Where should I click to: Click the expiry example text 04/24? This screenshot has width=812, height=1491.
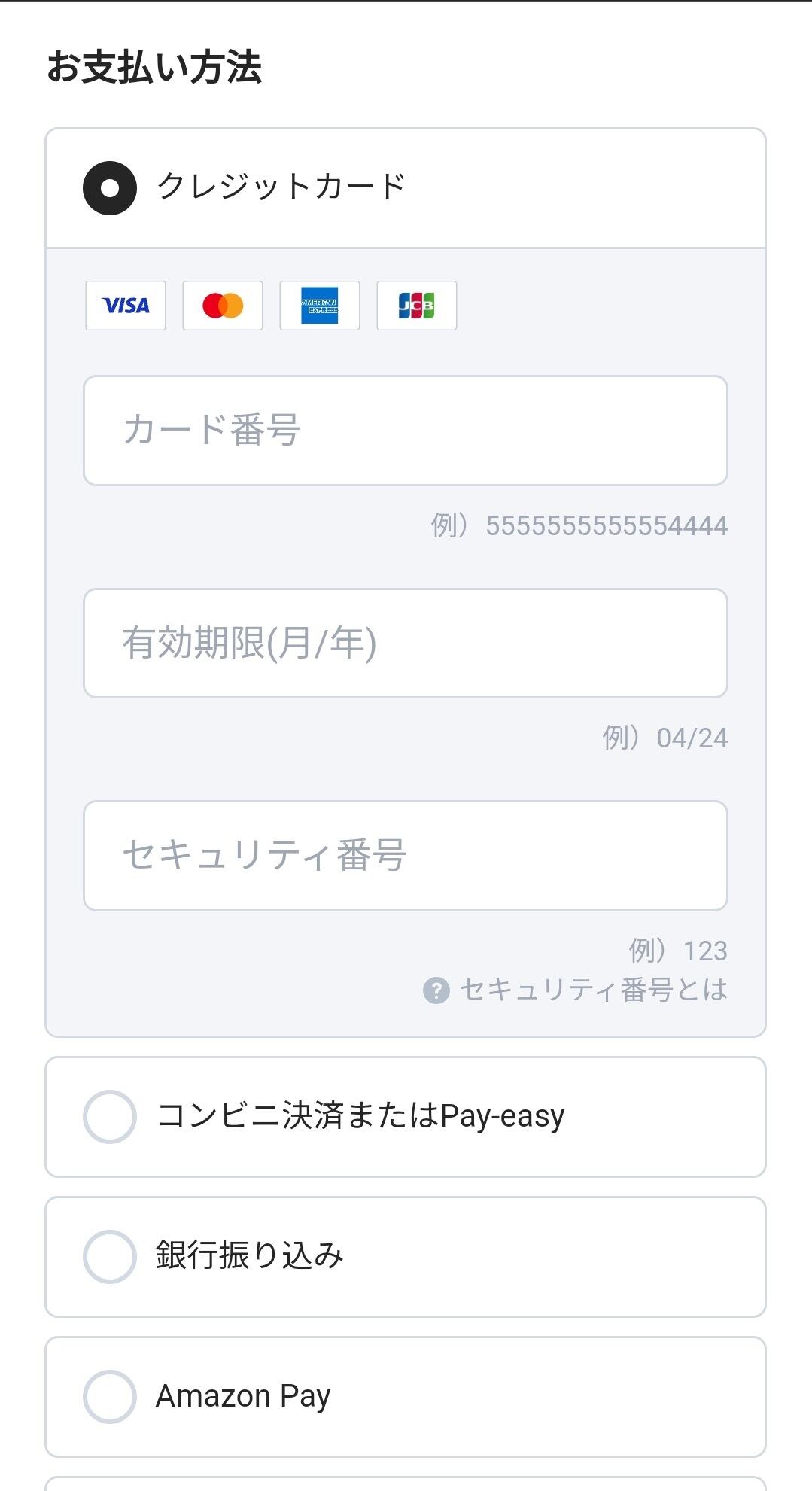click(x=692, y=738)
